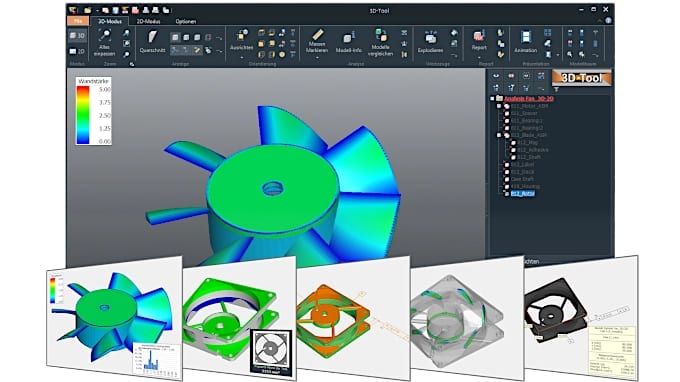
Task: Select the 014_Housing tree entry
Action: (525, 186)
